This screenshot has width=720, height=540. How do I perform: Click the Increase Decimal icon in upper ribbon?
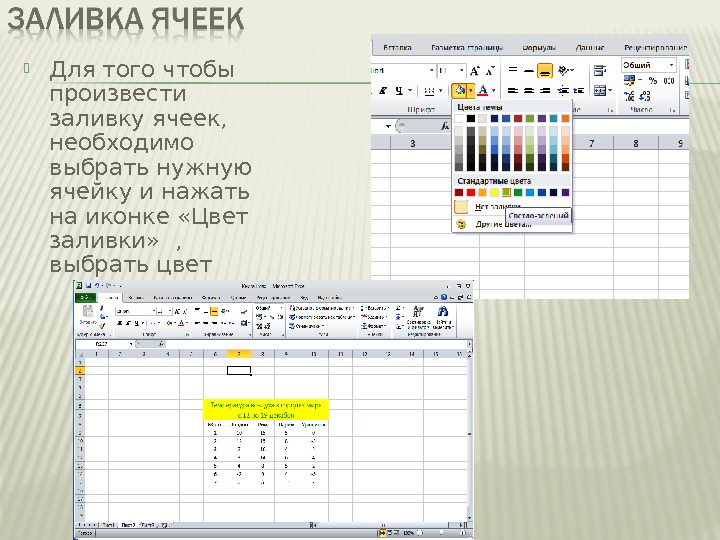click(x=629, y=96)
